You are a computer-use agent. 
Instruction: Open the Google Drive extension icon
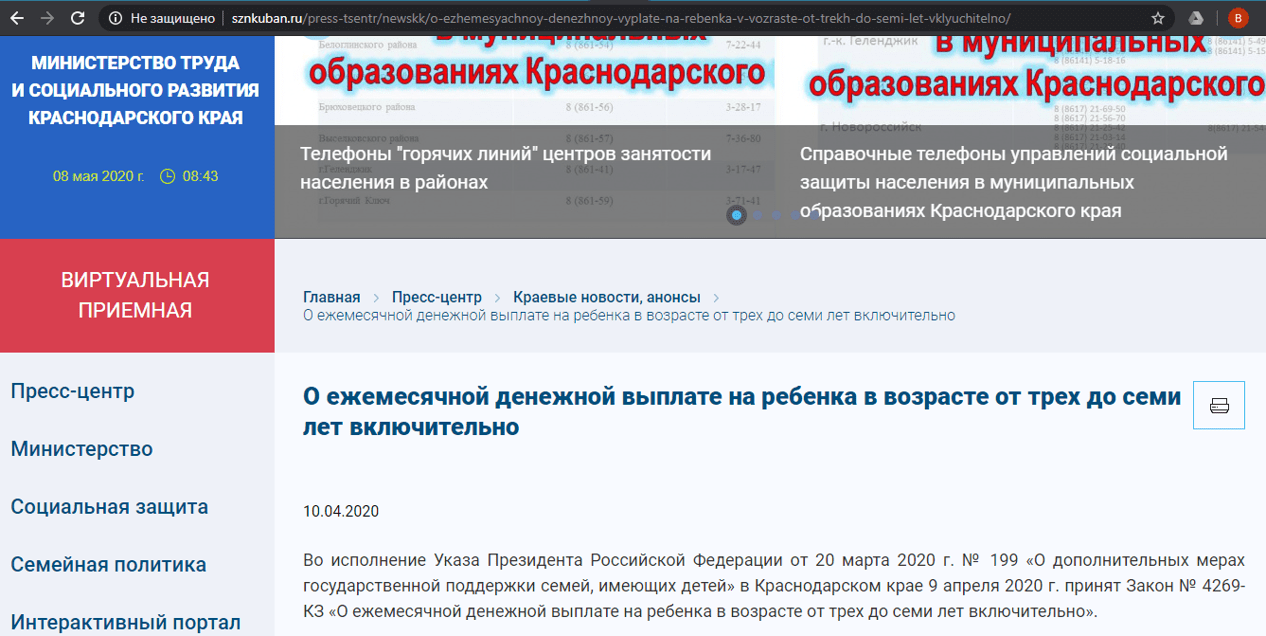[1195, 18]
